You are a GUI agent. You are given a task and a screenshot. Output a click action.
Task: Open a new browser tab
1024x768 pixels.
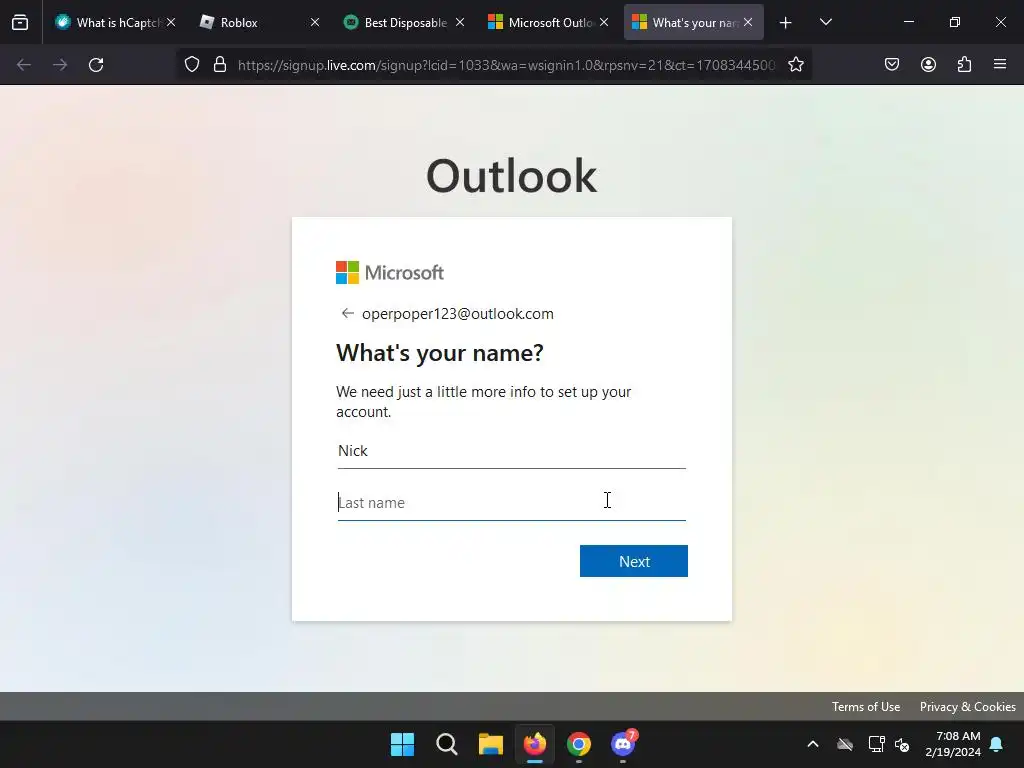coord(786,22)
